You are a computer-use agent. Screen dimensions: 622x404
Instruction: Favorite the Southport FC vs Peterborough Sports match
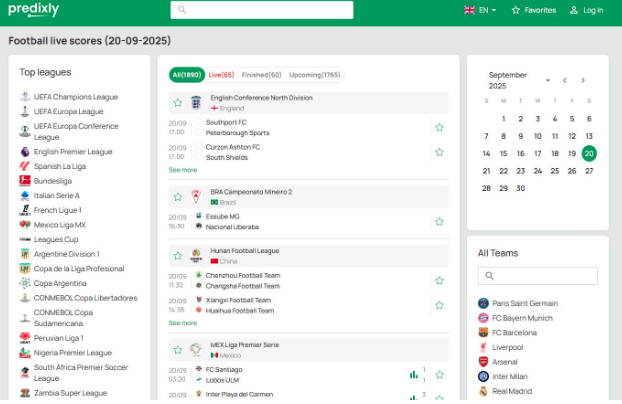click(x=439, y=127)
